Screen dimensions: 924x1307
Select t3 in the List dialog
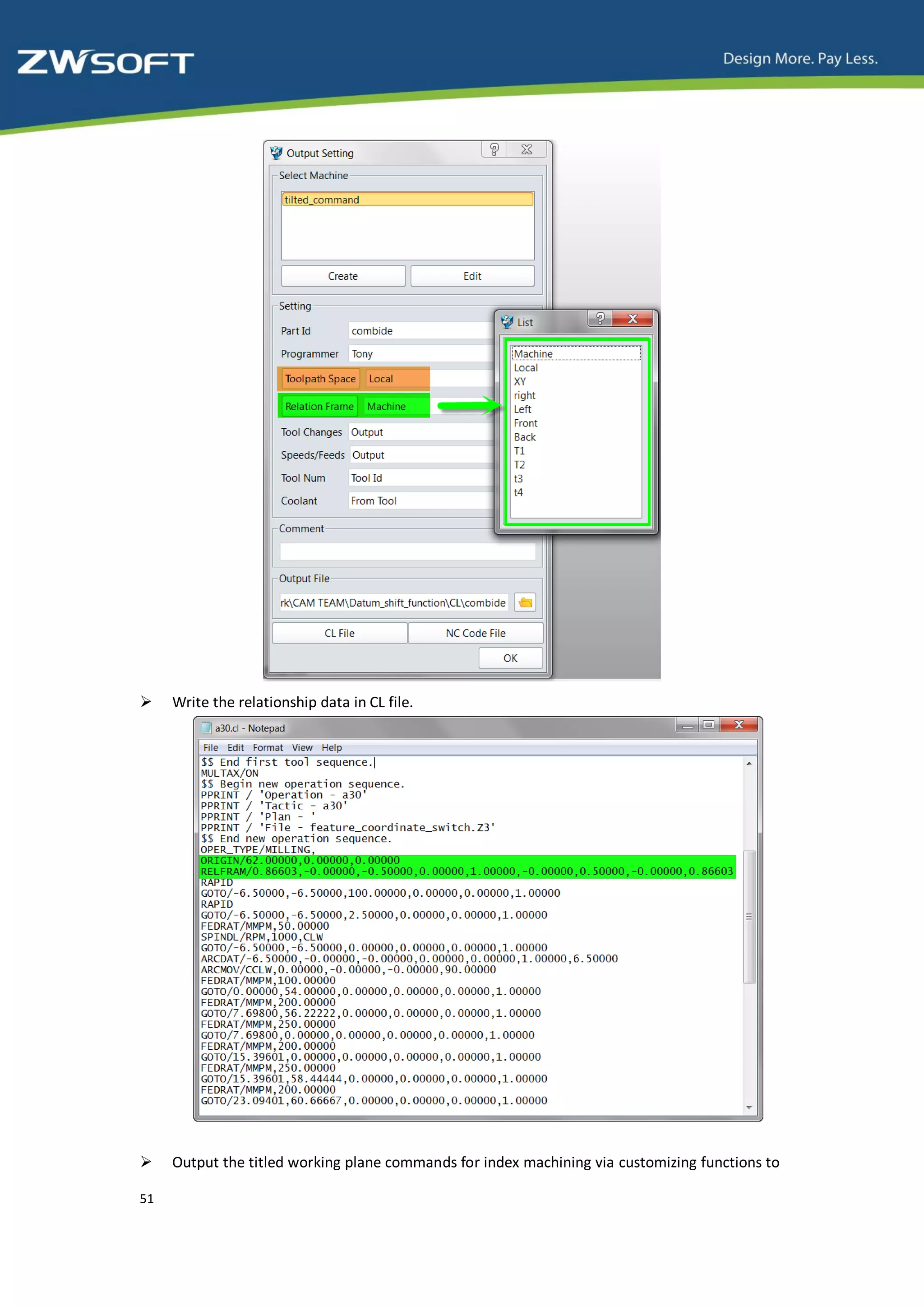576,478
